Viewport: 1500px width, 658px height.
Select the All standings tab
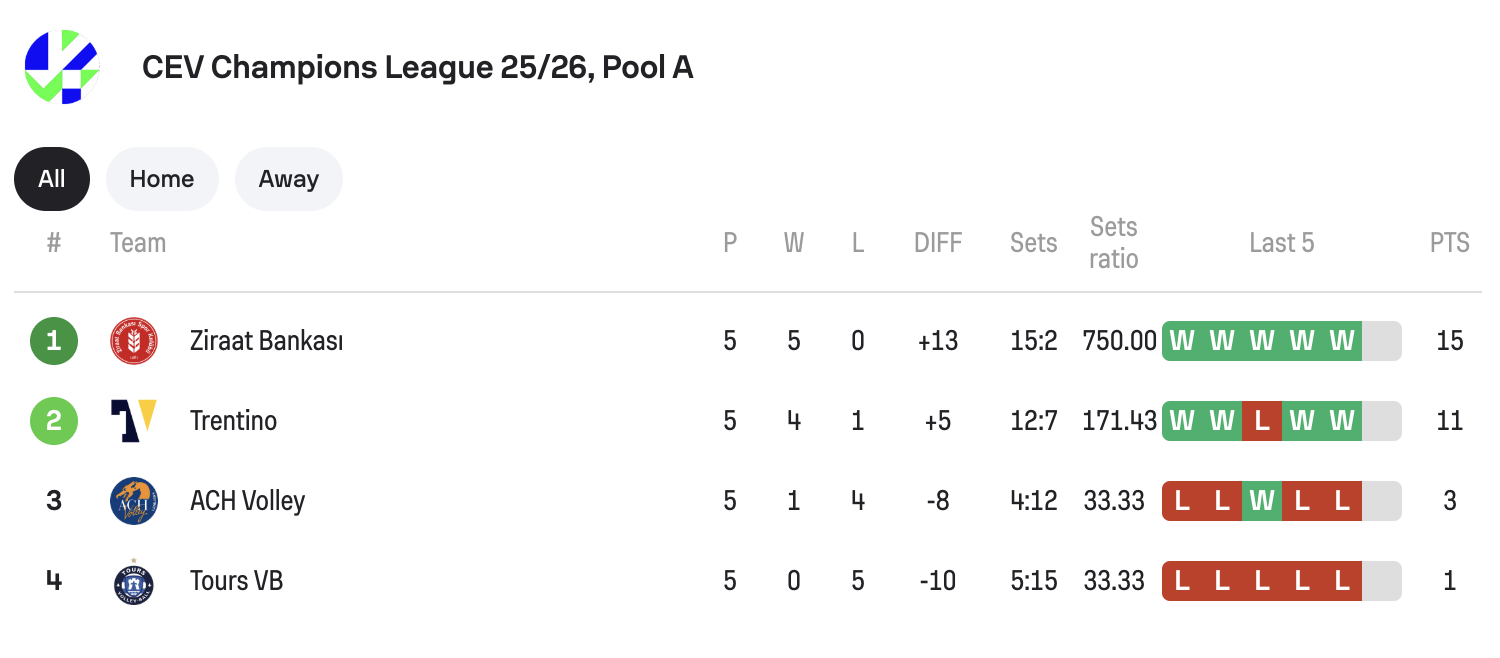(x=52, y=179)
